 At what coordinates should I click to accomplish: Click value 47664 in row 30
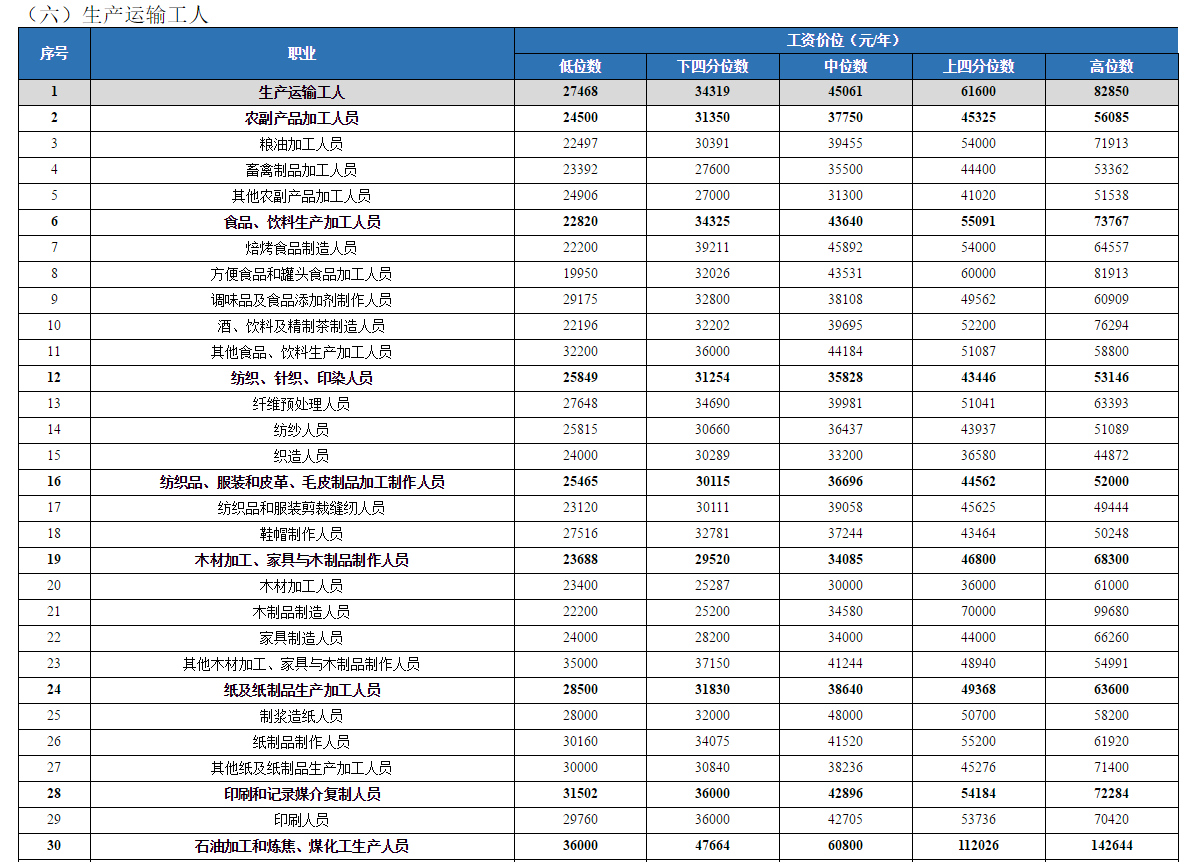pyautogui.click(x=712, y=845)
